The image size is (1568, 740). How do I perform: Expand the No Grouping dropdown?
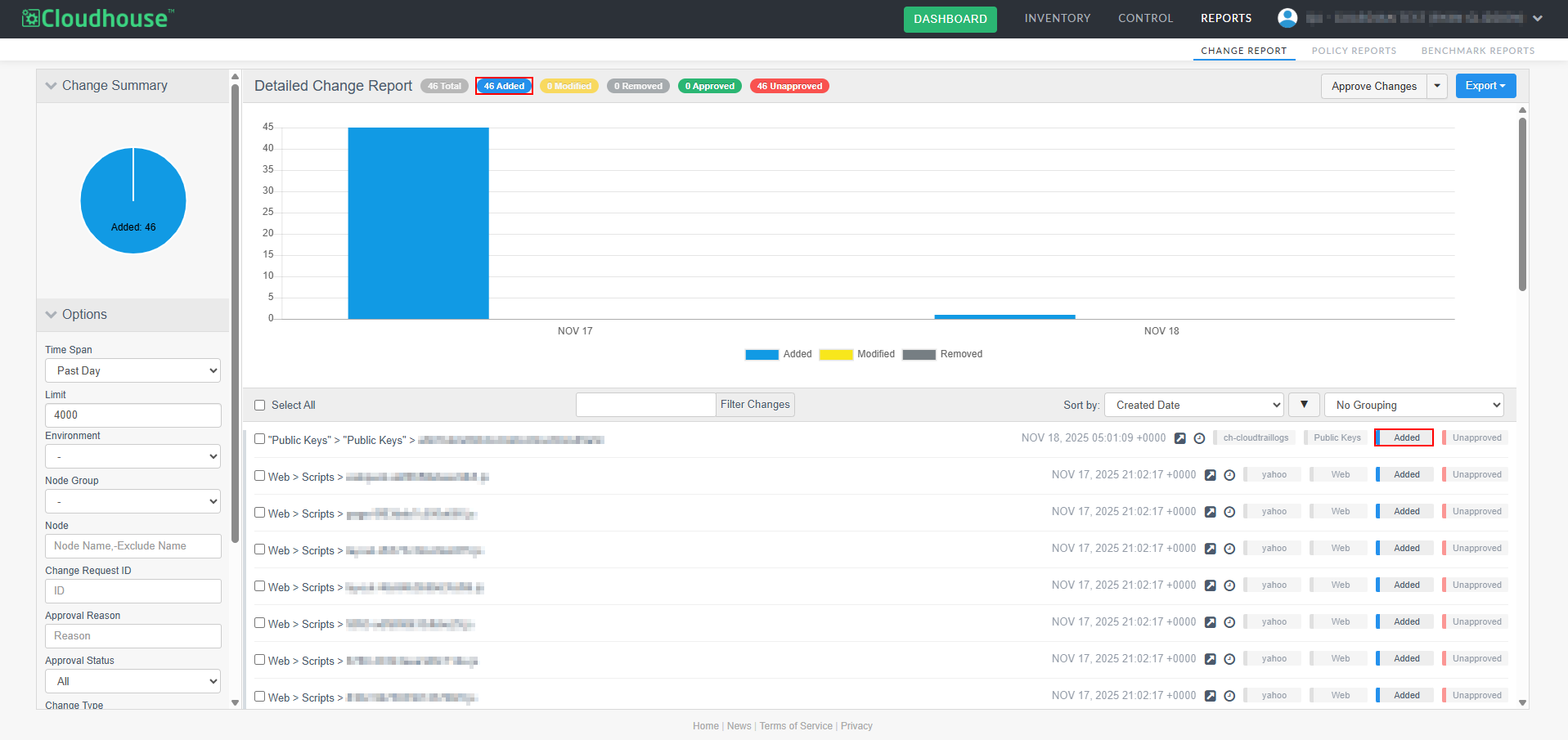click(1414, 405)
